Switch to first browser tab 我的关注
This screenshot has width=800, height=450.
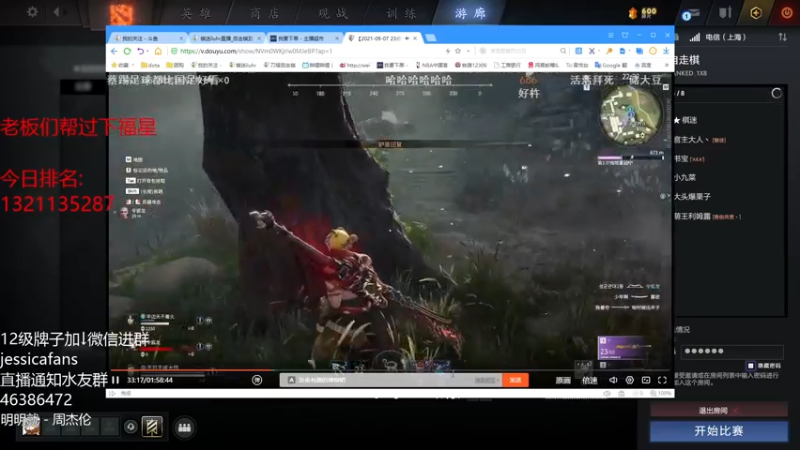click(148, 38)
